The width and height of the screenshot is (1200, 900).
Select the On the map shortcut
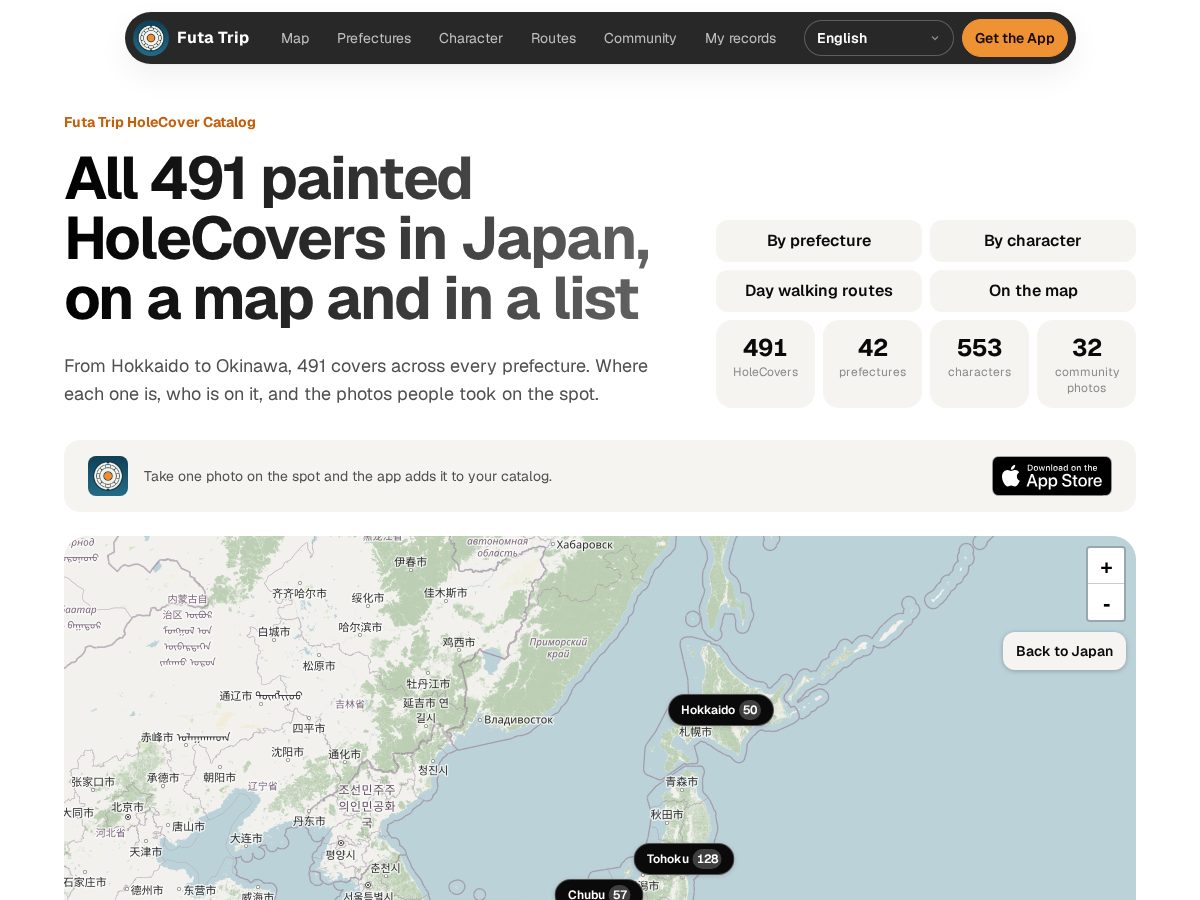(x=1033, y=291)
